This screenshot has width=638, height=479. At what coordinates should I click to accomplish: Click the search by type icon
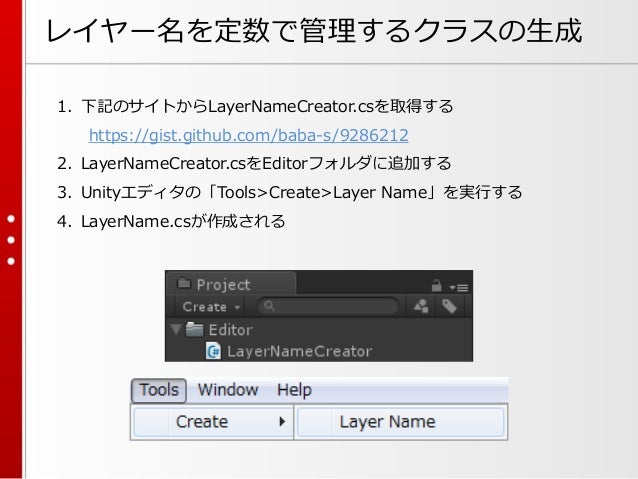click(x=421, y=306)
